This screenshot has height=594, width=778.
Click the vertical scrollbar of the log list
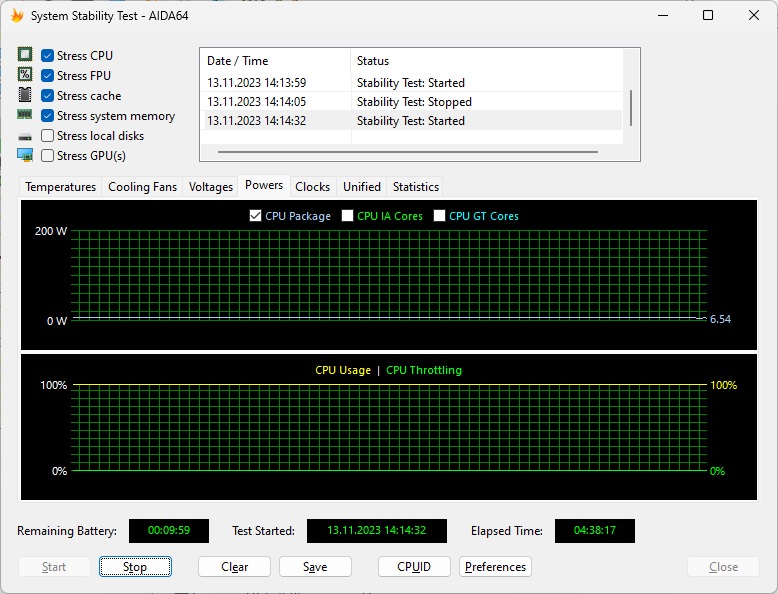click(631, 107)
